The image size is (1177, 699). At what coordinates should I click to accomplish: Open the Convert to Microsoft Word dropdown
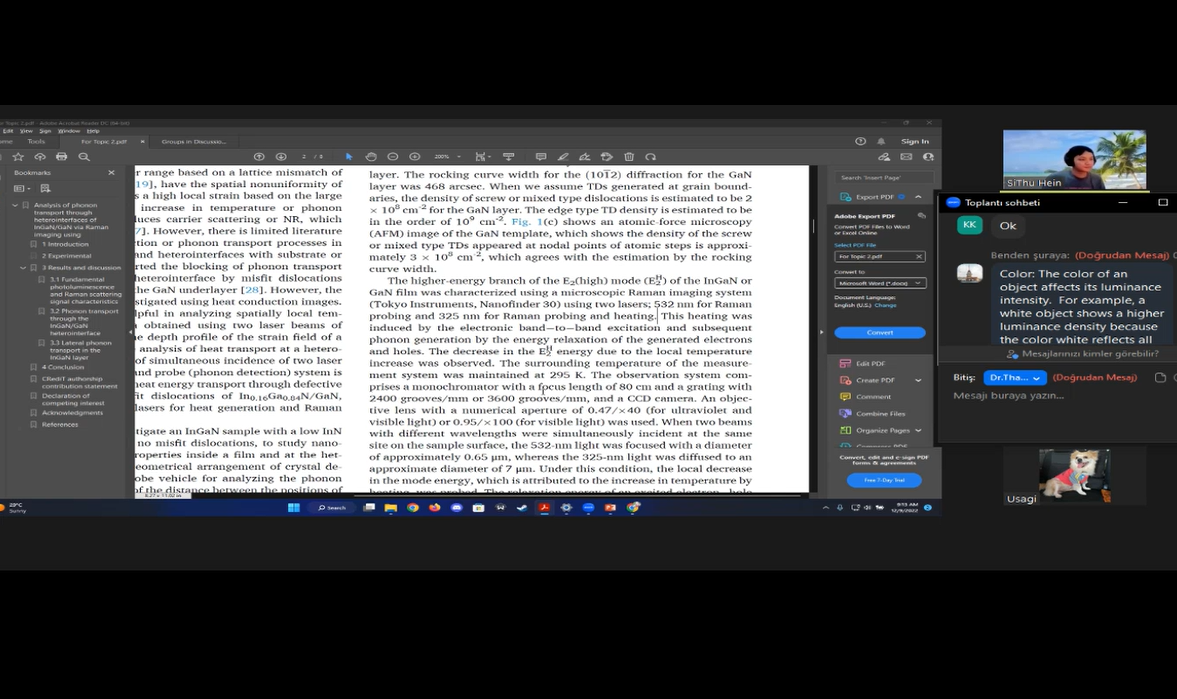pos(880,283)
